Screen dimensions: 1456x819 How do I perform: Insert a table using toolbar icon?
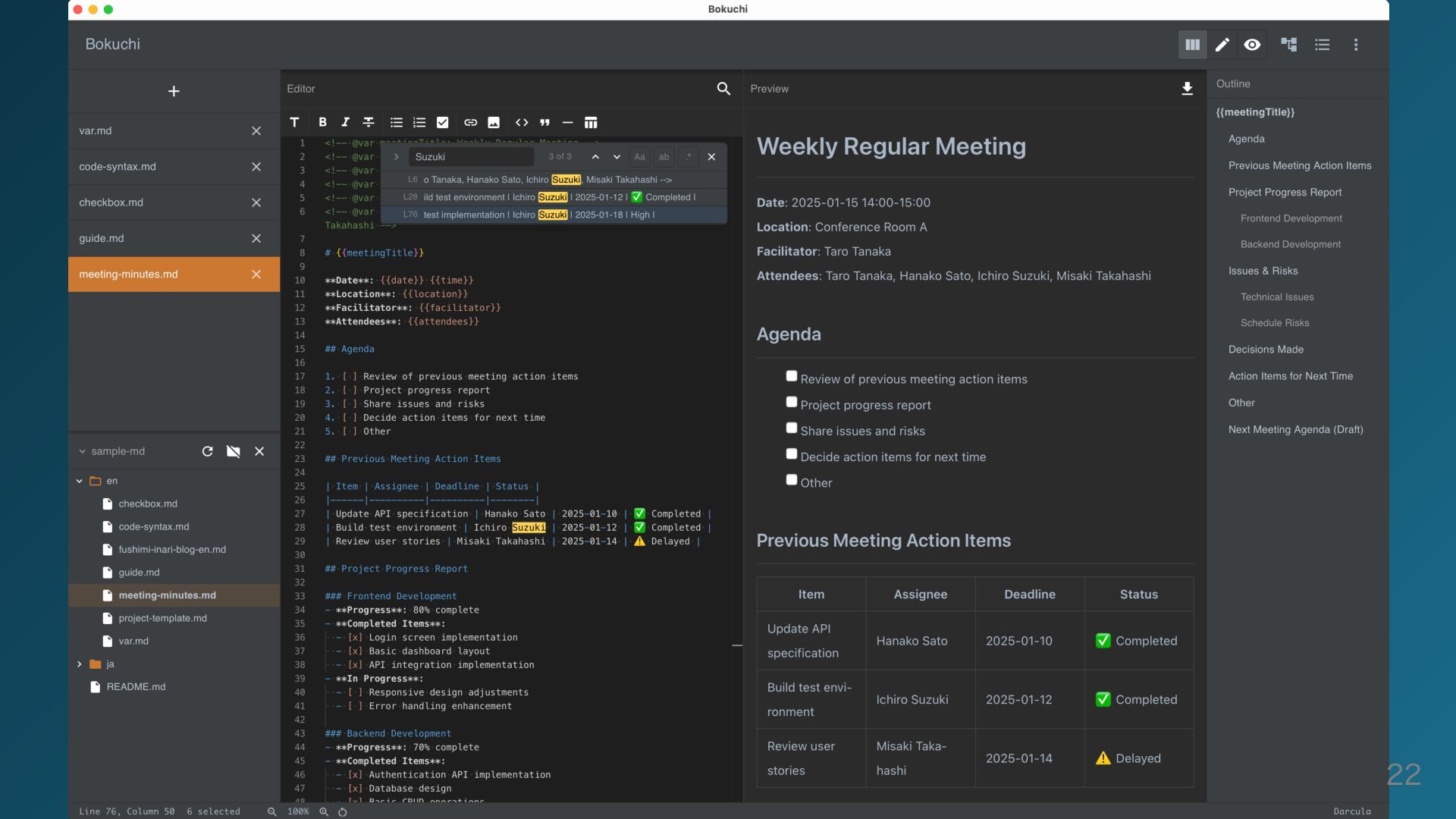(x=591, y=122)
